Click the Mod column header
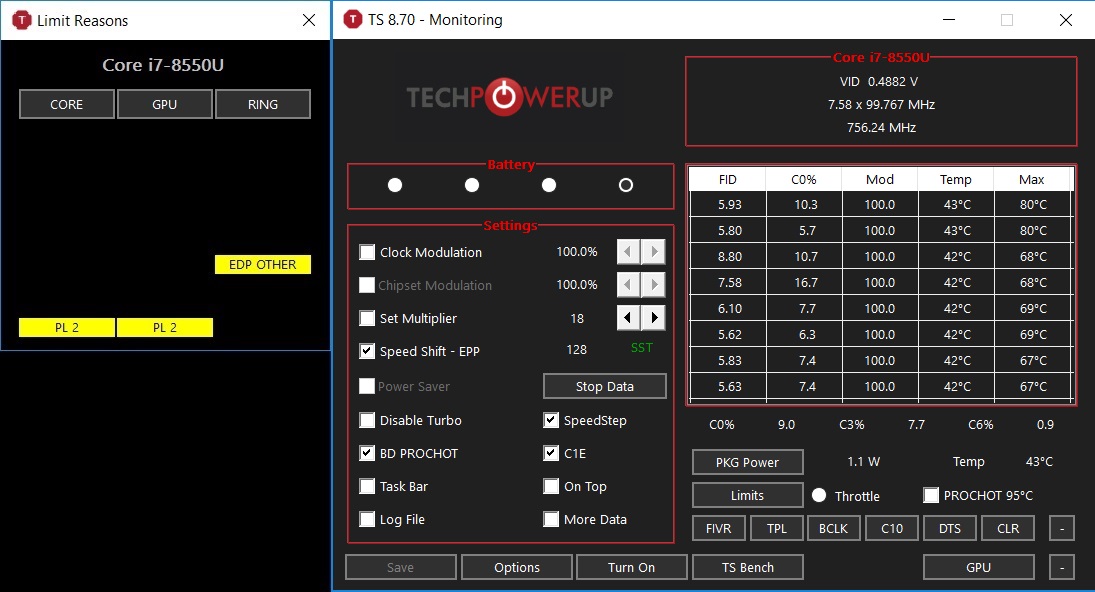Viewport: 1095px width, 592px height. click(x=880, y=179)
